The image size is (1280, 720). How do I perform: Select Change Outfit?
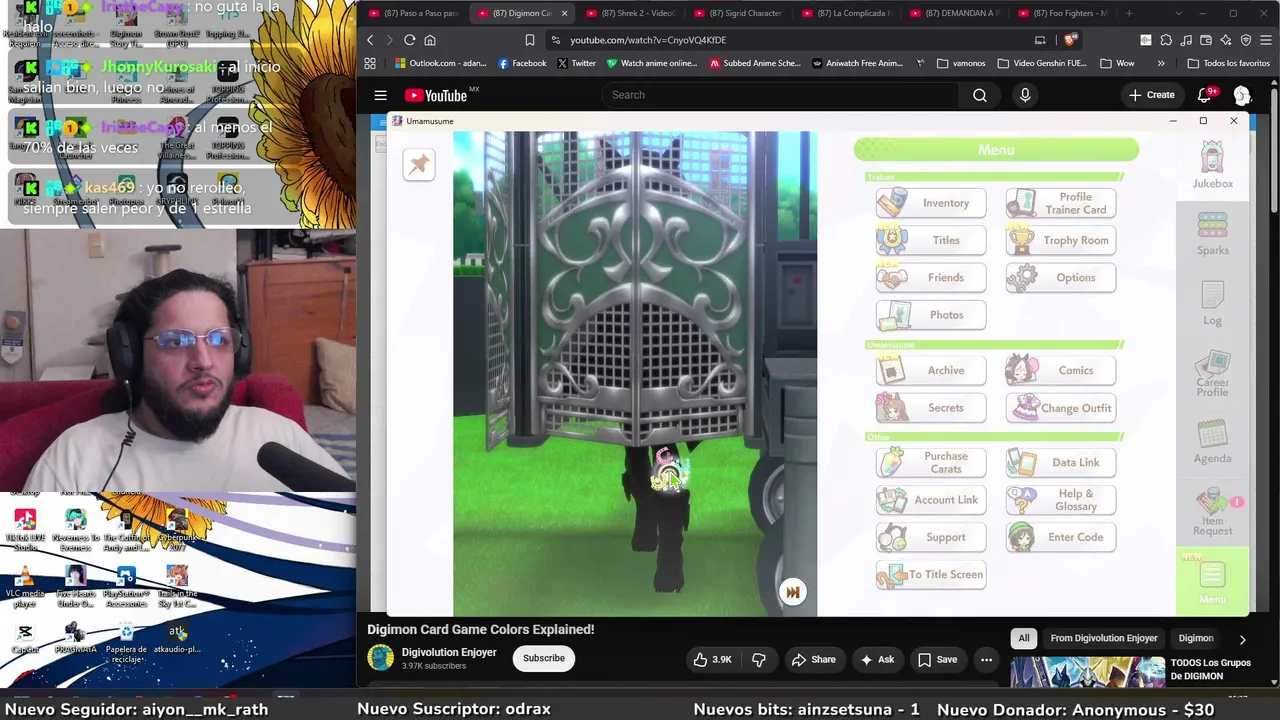pos(1061,407)
